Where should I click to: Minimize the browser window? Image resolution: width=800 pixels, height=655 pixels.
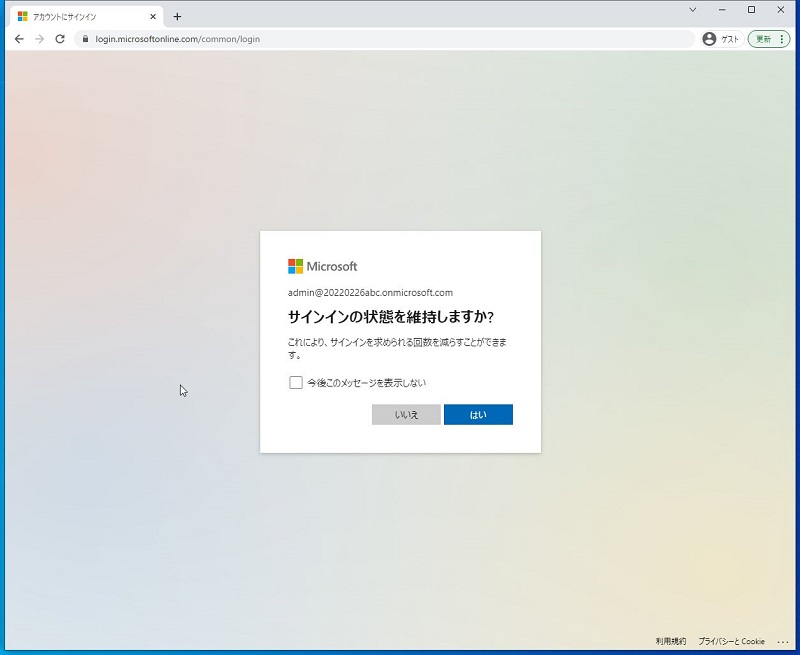(x=722, y=10)
